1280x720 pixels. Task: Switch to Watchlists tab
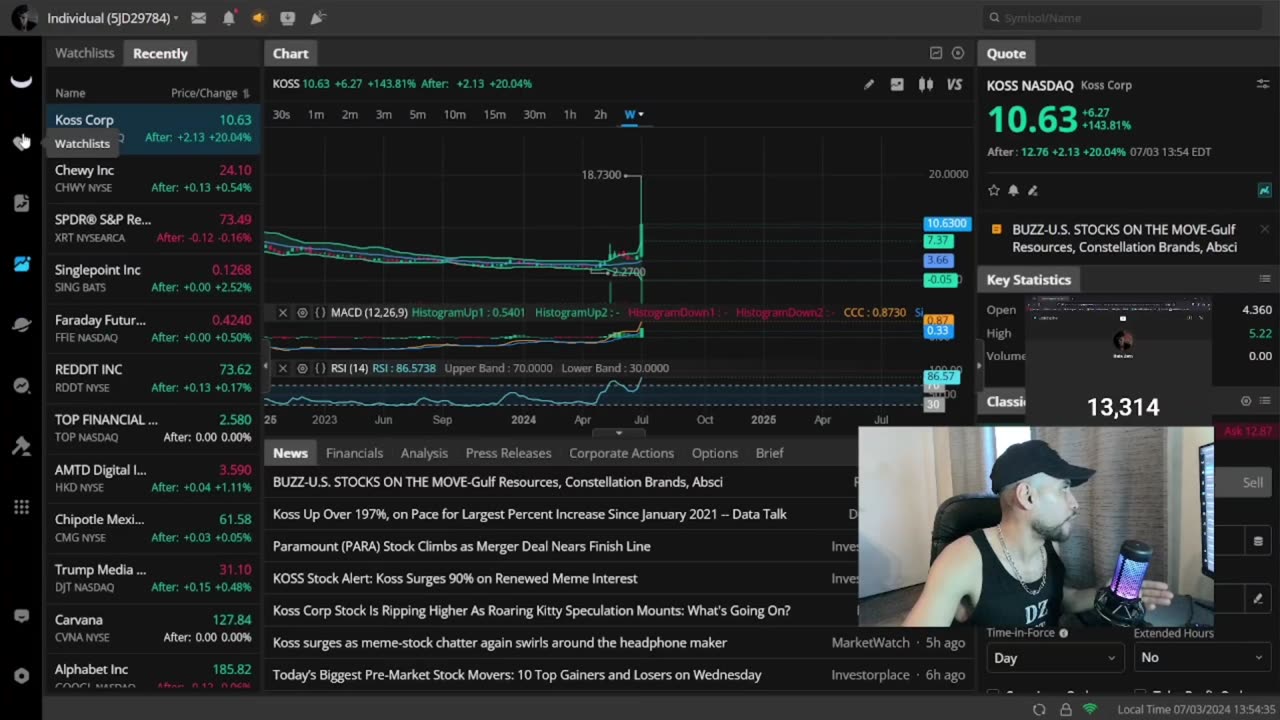coord(85,53)
